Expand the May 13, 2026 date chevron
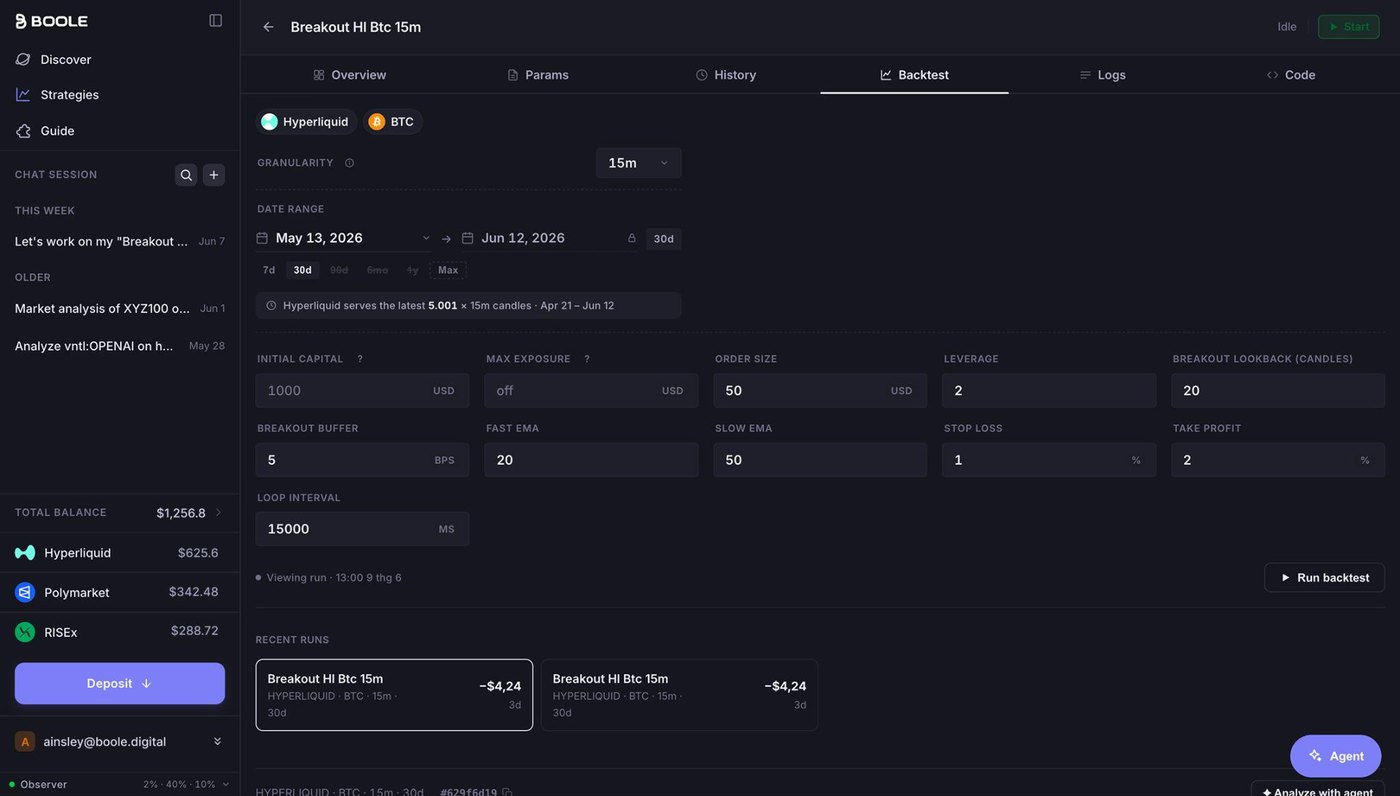Viewport: 1400px width, 796px height. click(426, 238)
